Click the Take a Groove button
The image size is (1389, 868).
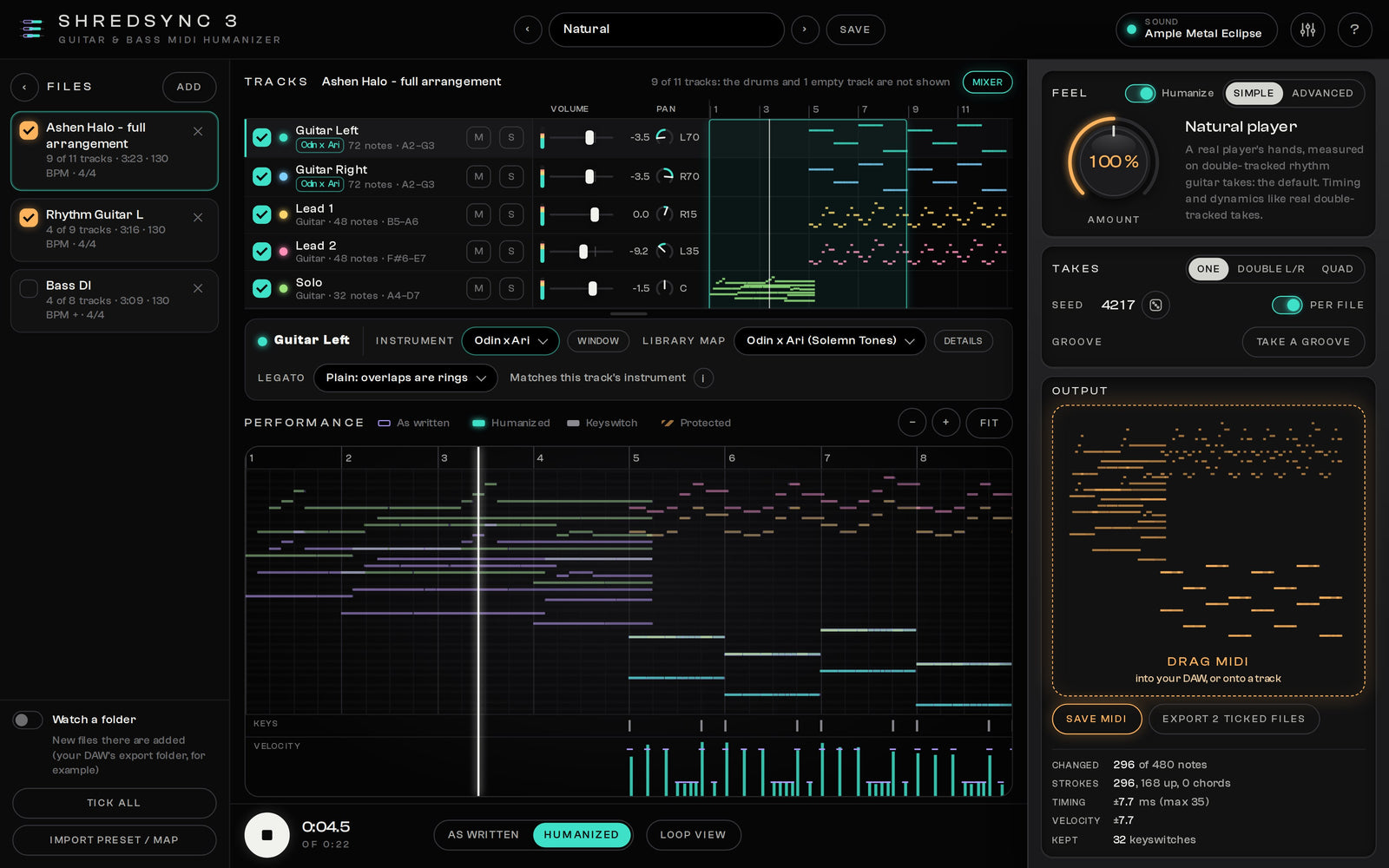point(1303,342)
